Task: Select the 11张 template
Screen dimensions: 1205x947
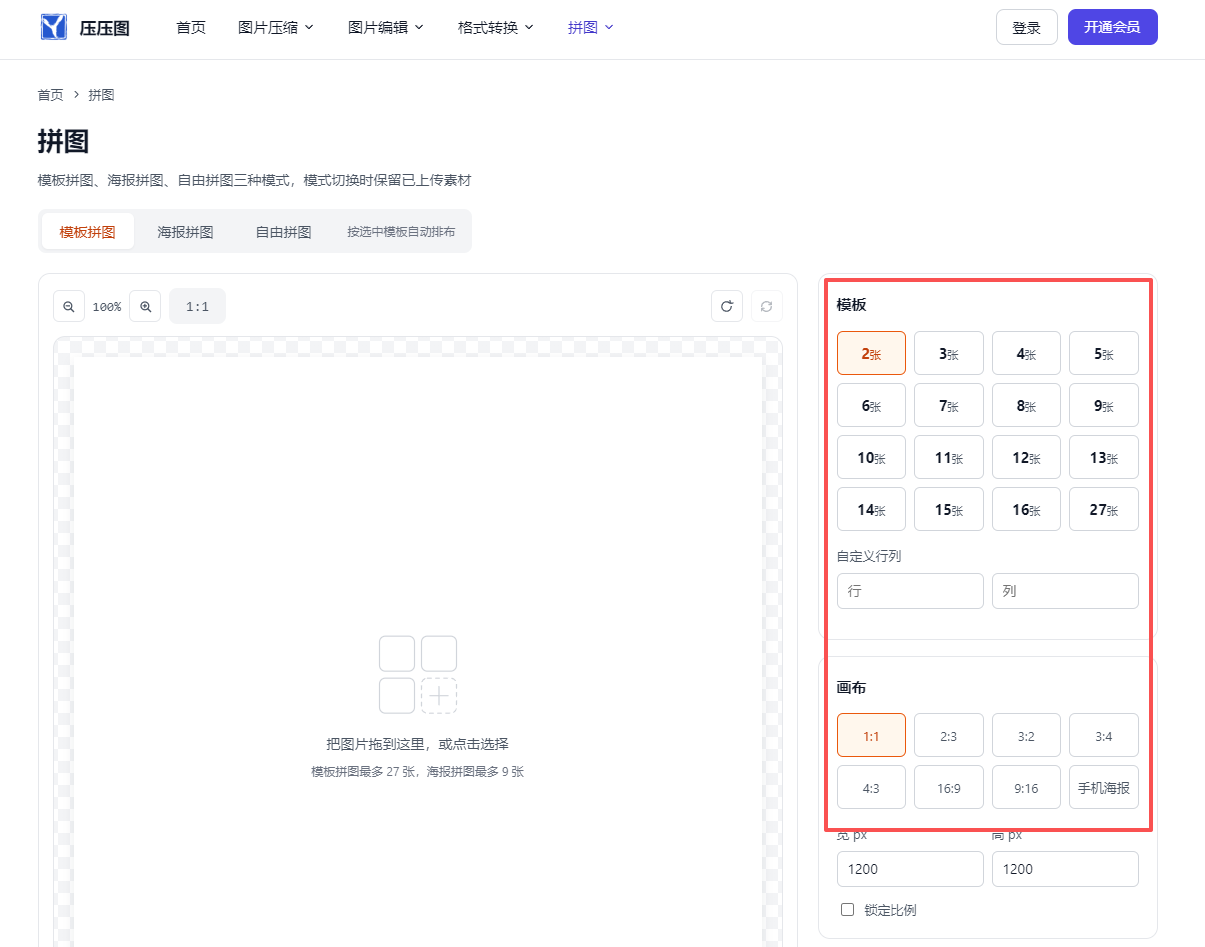Action: 949,457
